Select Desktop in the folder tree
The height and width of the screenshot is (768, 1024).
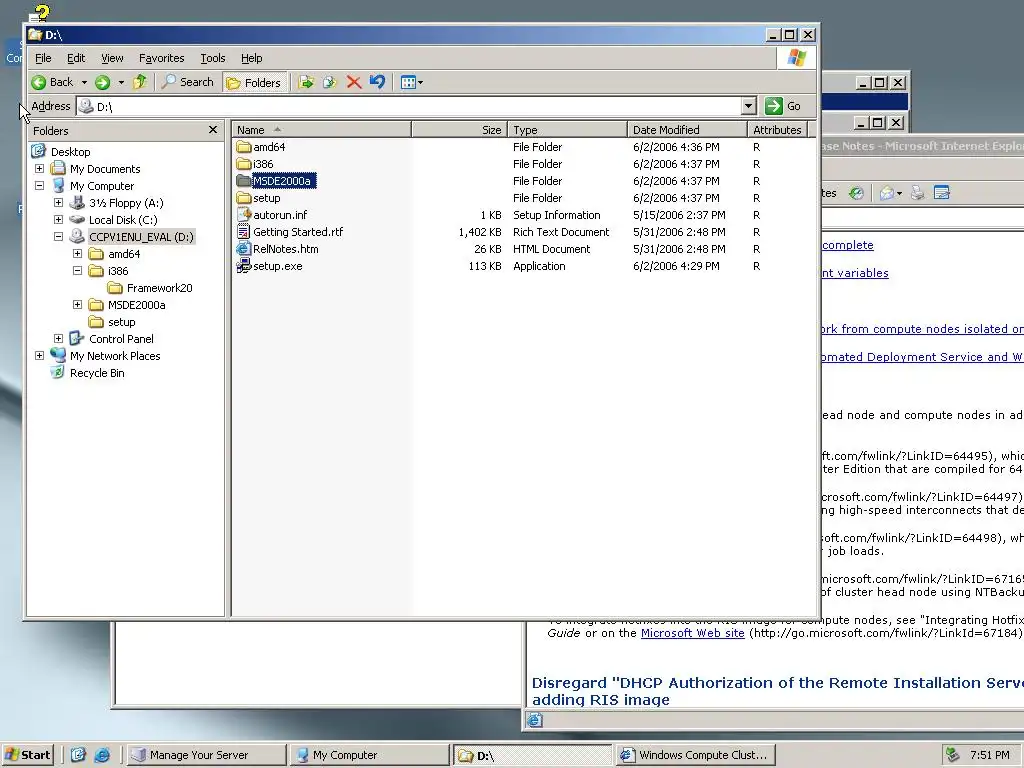[71, 152]
